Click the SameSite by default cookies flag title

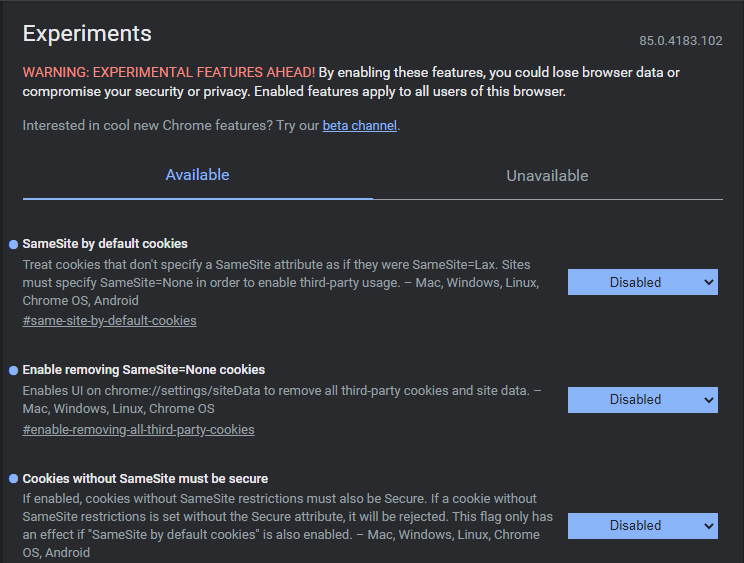pos(105,244)
